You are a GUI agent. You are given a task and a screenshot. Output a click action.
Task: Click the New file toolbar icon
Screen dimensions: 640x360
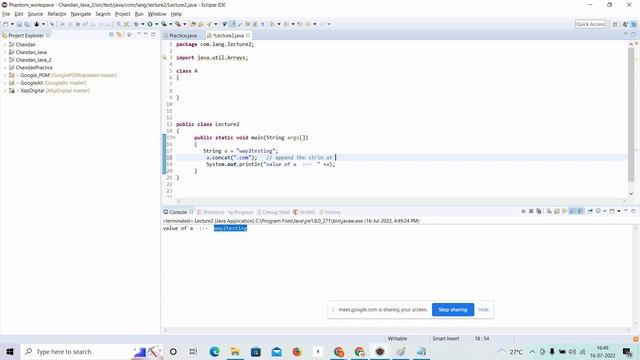click(x=5, y=24)
